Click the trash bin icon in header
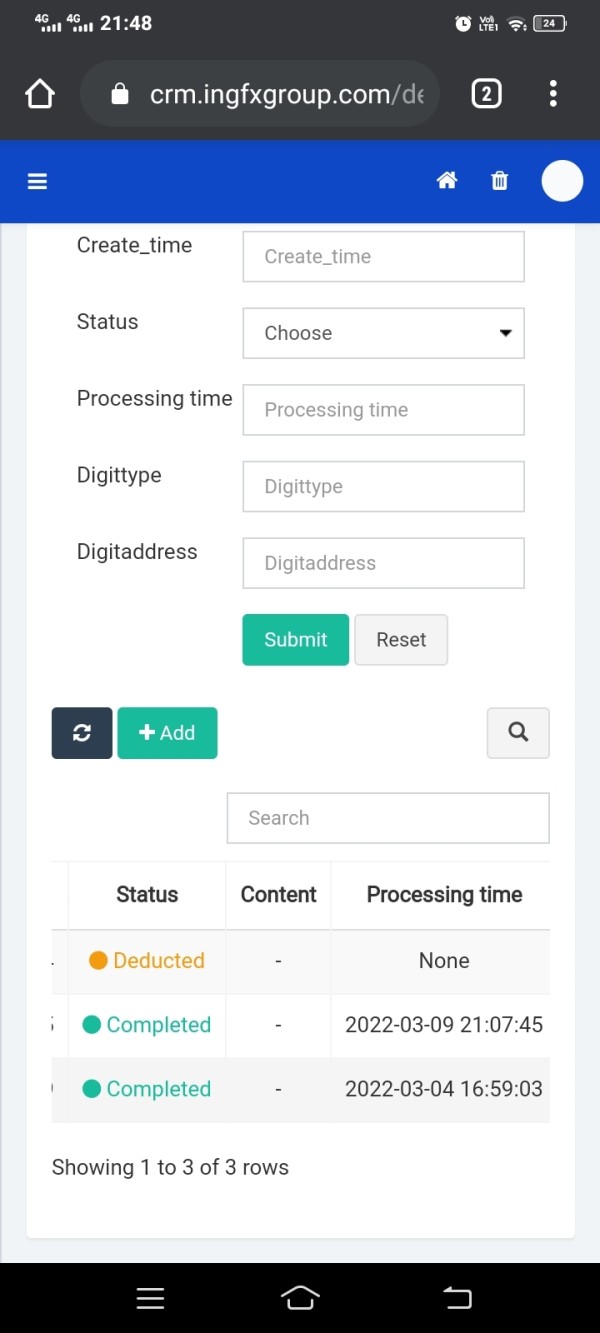 coord(499,181)
